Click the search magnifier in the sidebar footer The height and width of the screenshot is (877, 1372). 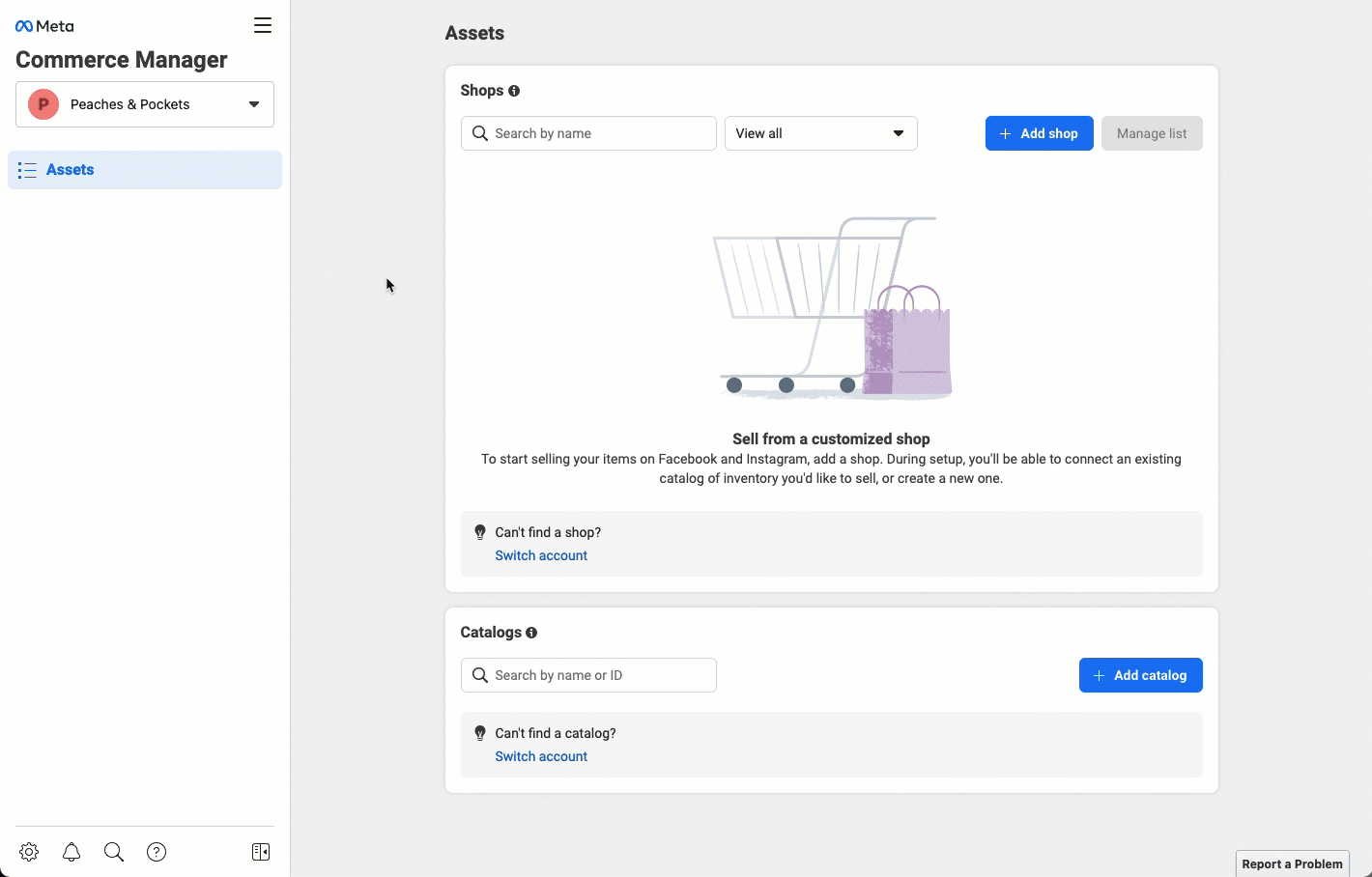[114, 852]
